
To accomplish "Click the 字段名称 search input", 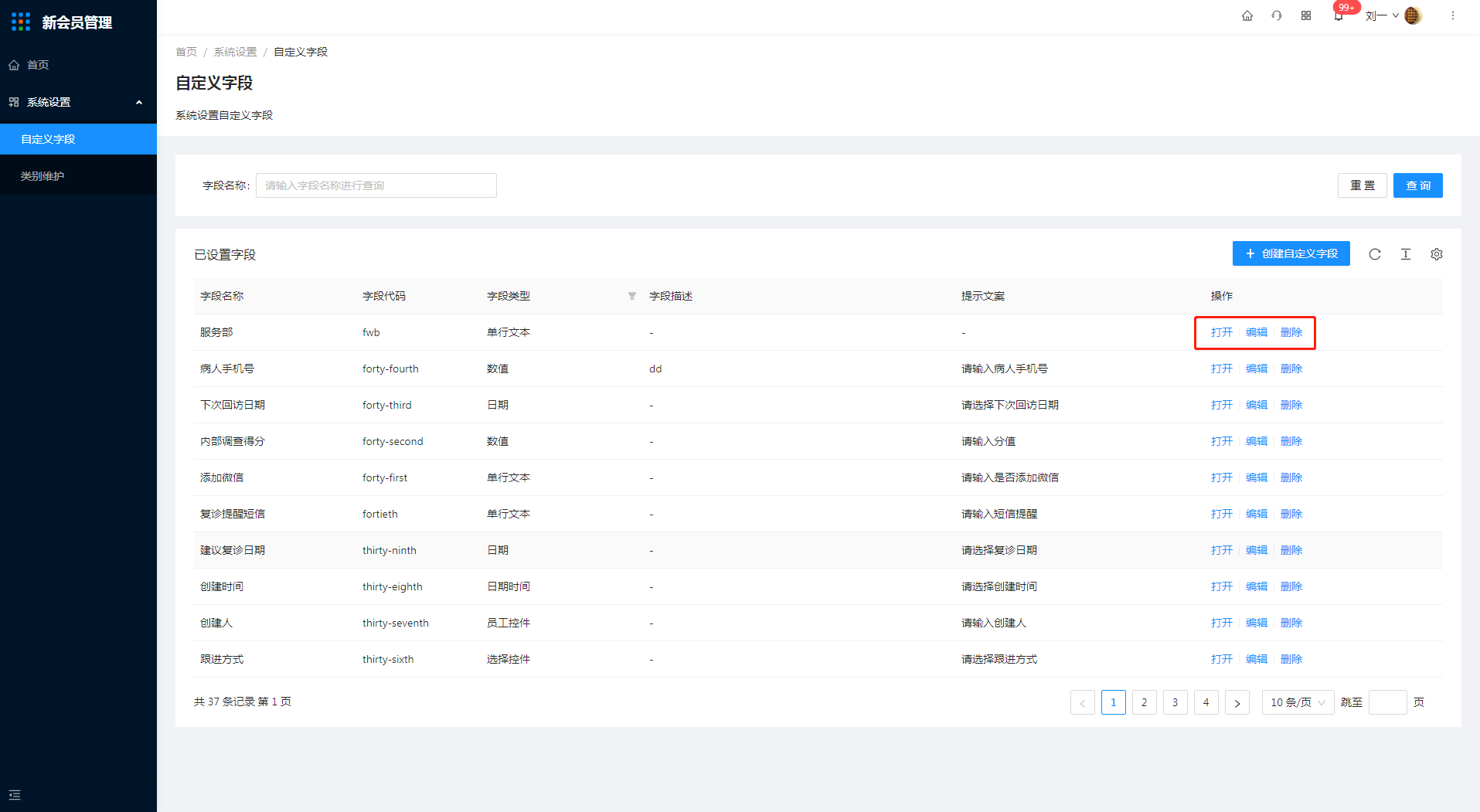I will tap(376, 185).
